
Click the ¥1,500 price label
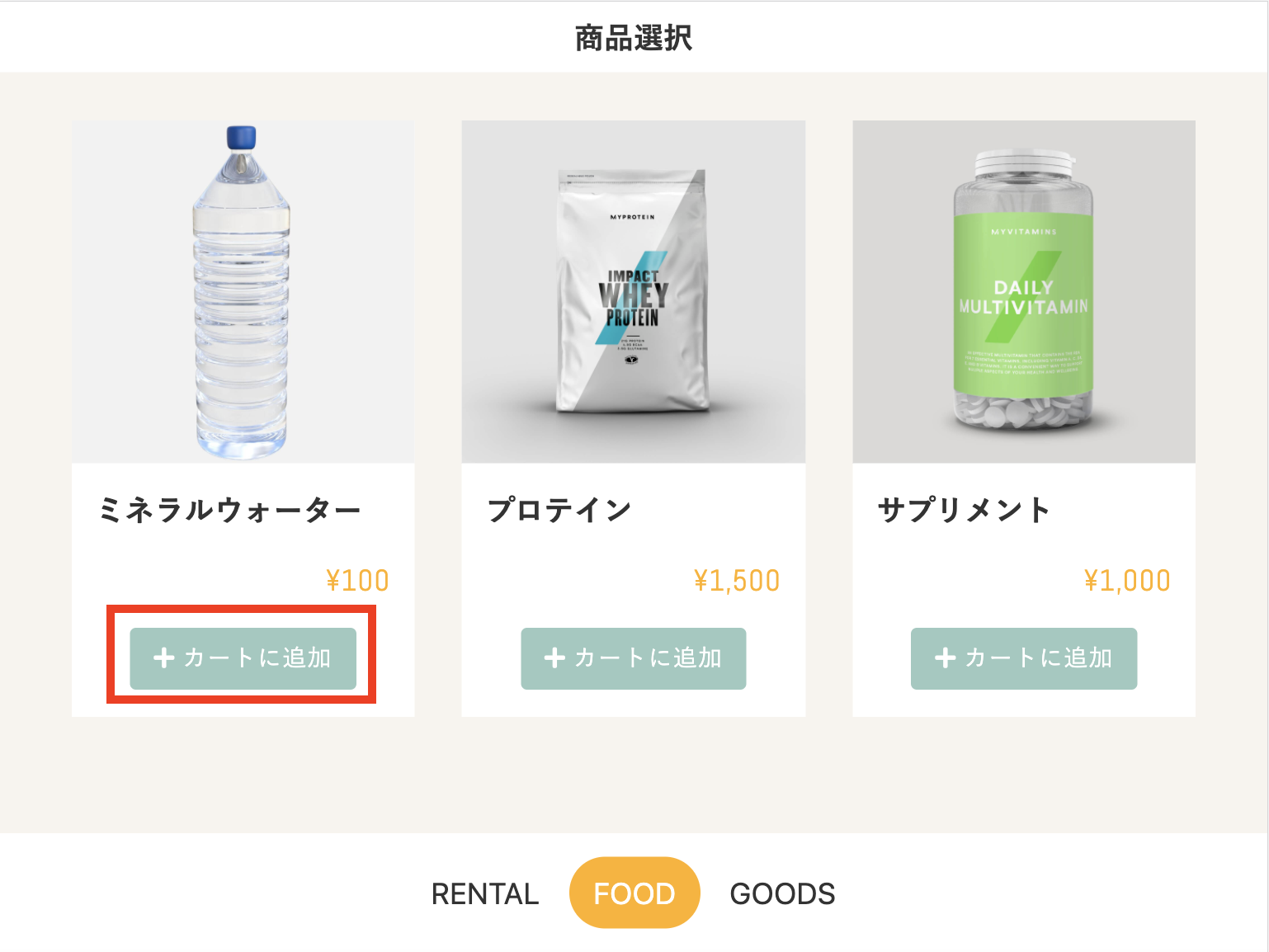pos(737,581)
